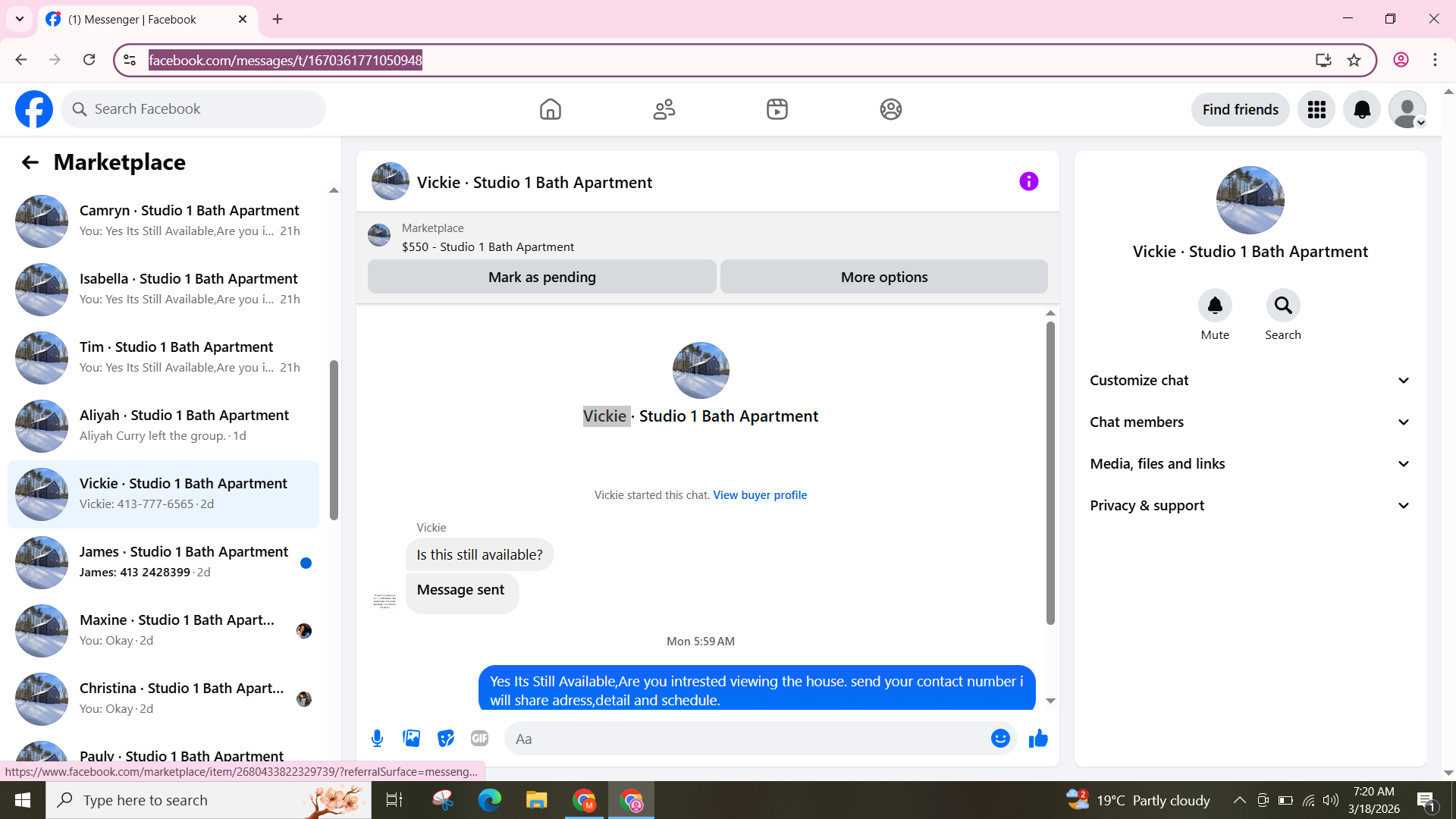Viewport: 1456px width, 819px height.
Task: Open the Friends tab in top navigation
Action: 664,110
